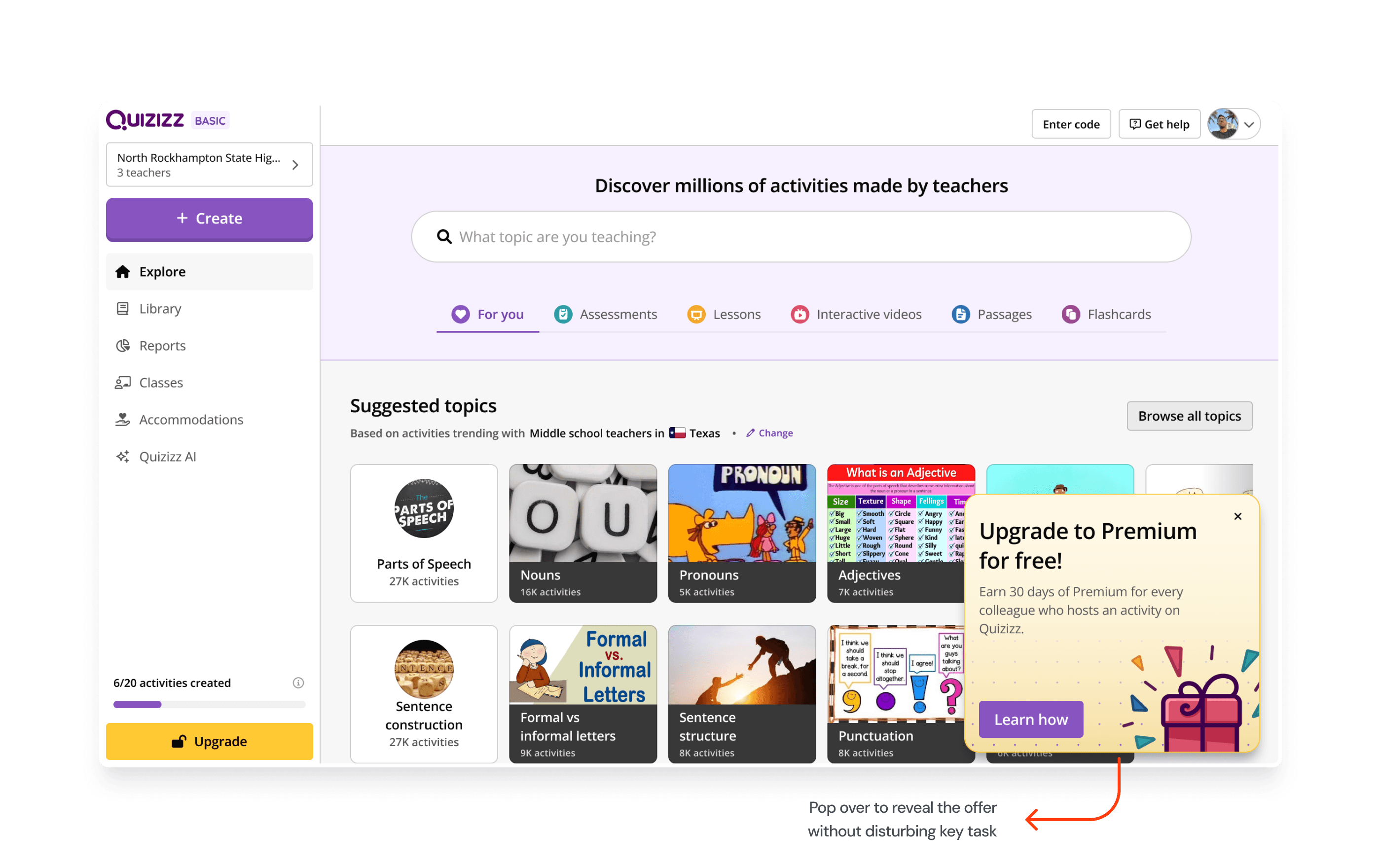Viewport: 1381px width, 868px height.
Task: Expand North Rockhampton State High school selector
Action: click(x=209, y=165)
